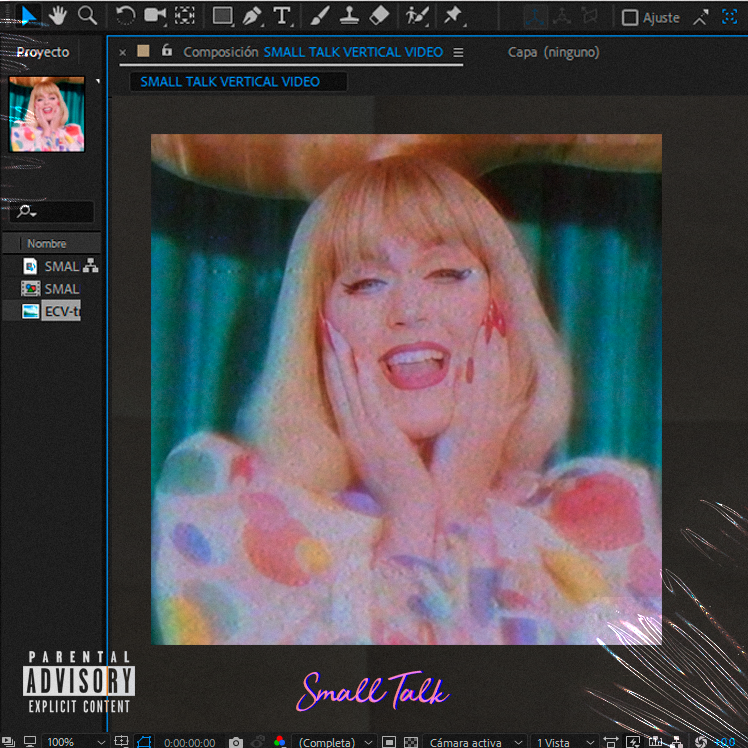
Task: Click the SMALL TALK VERTICAL VIDEO breadcrumb
Action: click(x=230, y=81)
